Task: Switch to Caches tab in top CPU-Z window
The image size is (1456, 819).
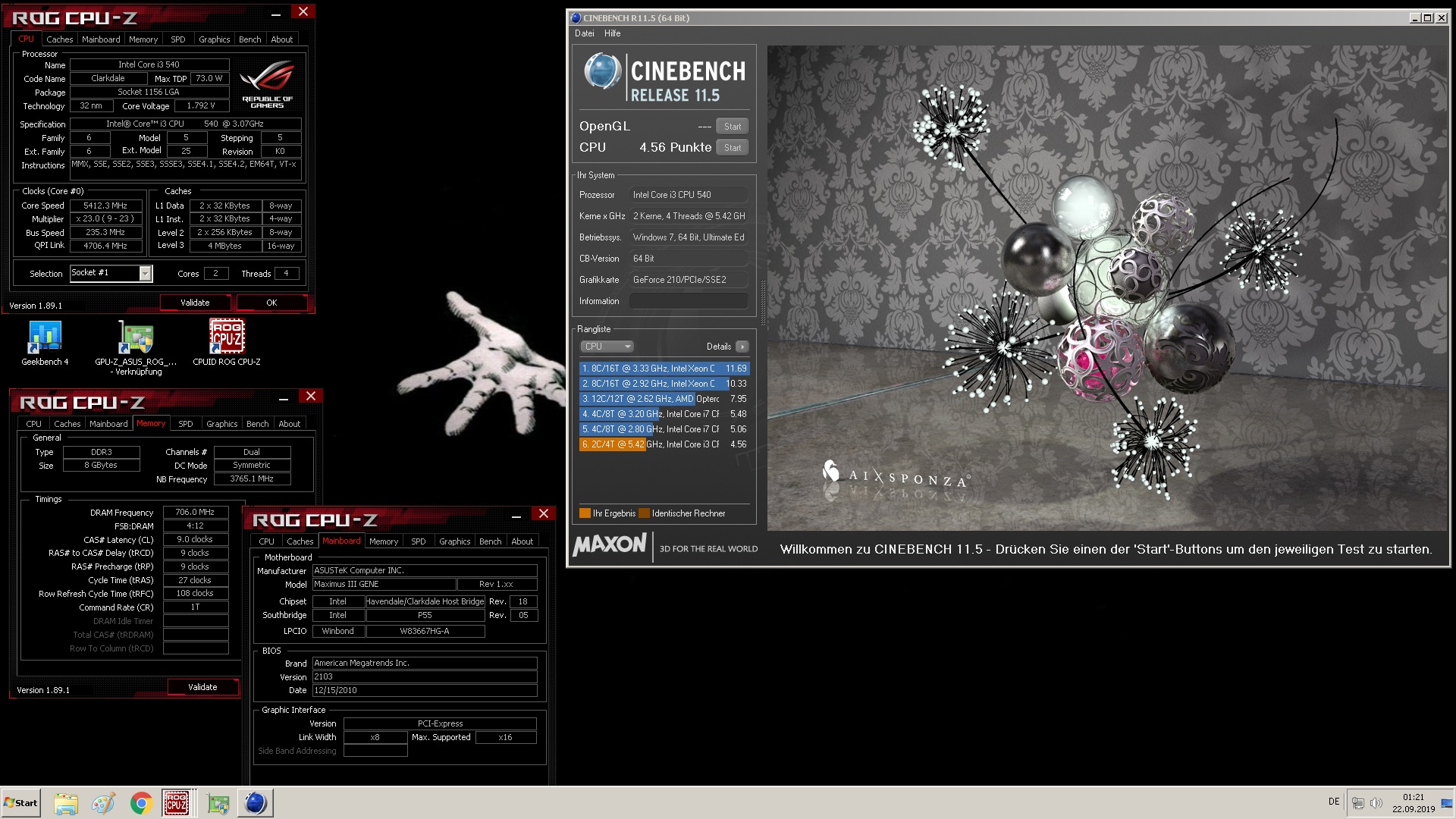Action: pyautogui.click(x=59, y=39)
